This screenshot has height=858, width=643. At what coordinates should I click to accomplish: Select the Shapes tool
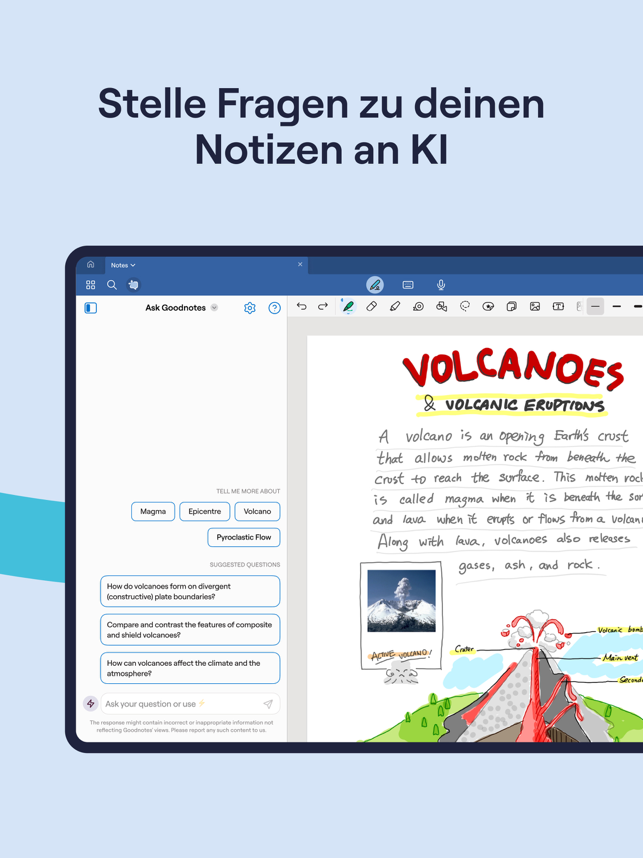pos(442,306)
